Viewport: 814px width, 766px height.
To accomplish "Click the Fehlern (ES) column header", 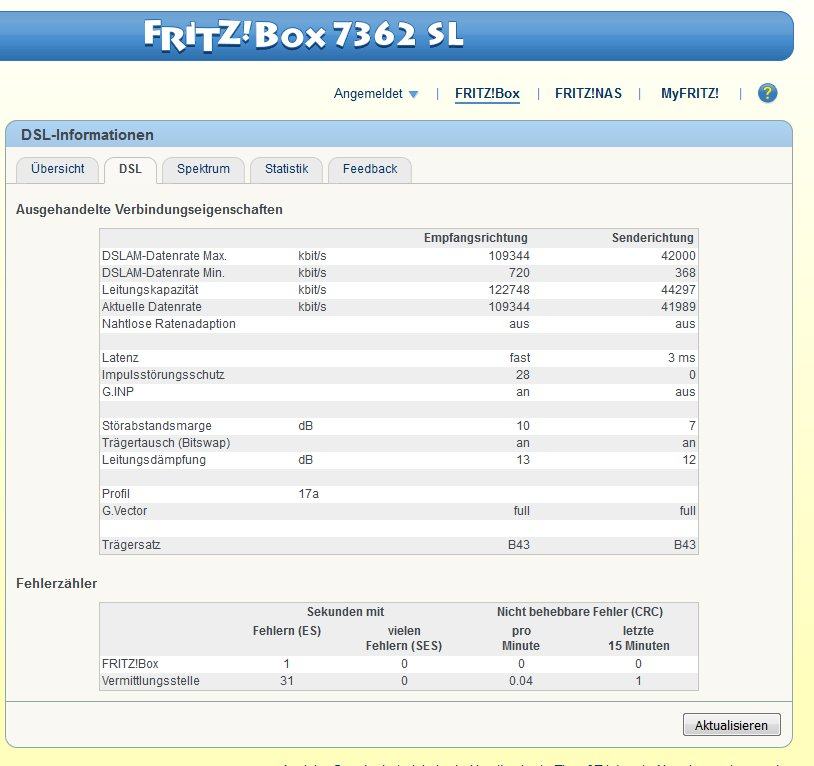I will (287, 631).
